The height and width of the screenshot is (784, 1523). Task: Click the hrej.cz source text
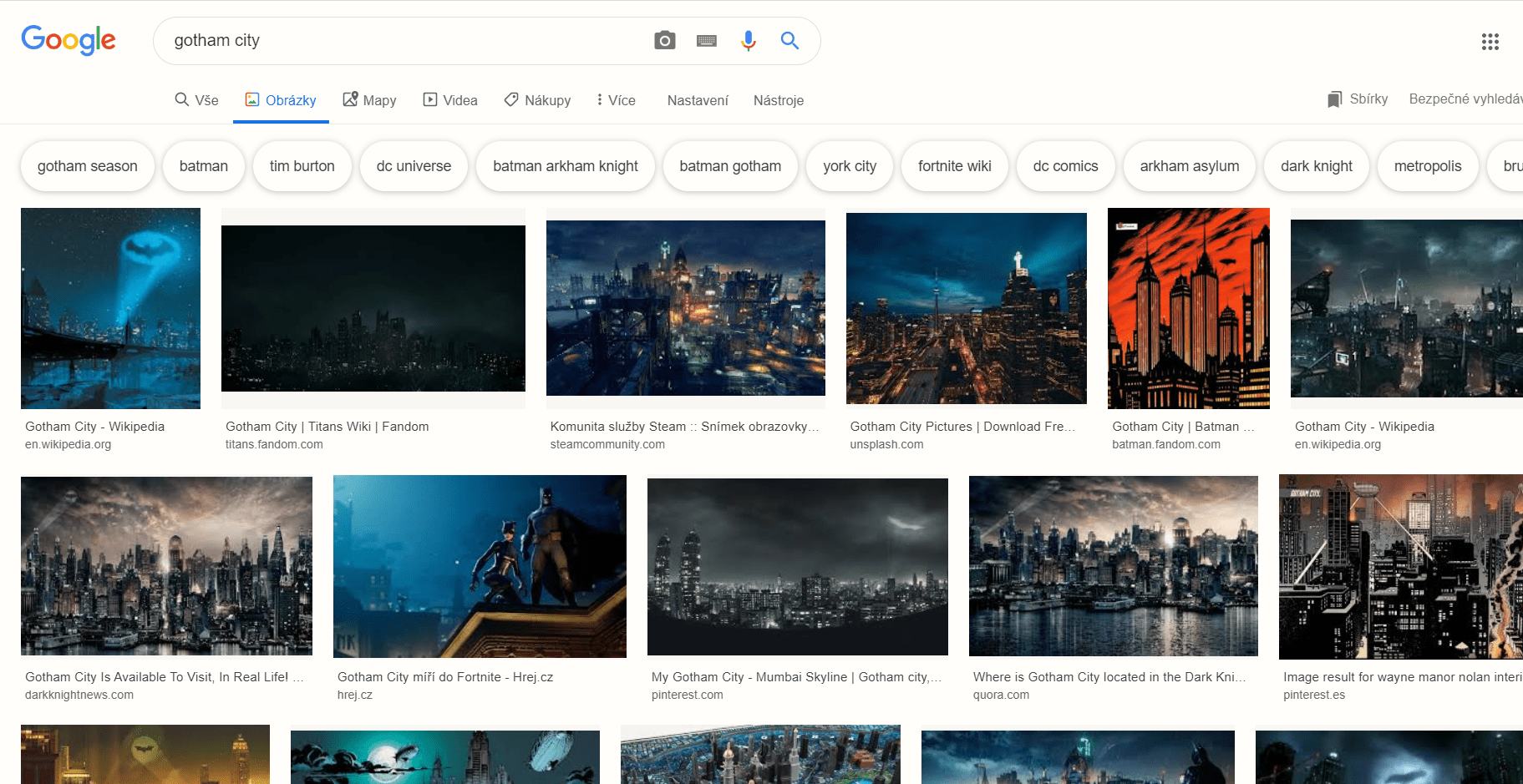(355, 695)
